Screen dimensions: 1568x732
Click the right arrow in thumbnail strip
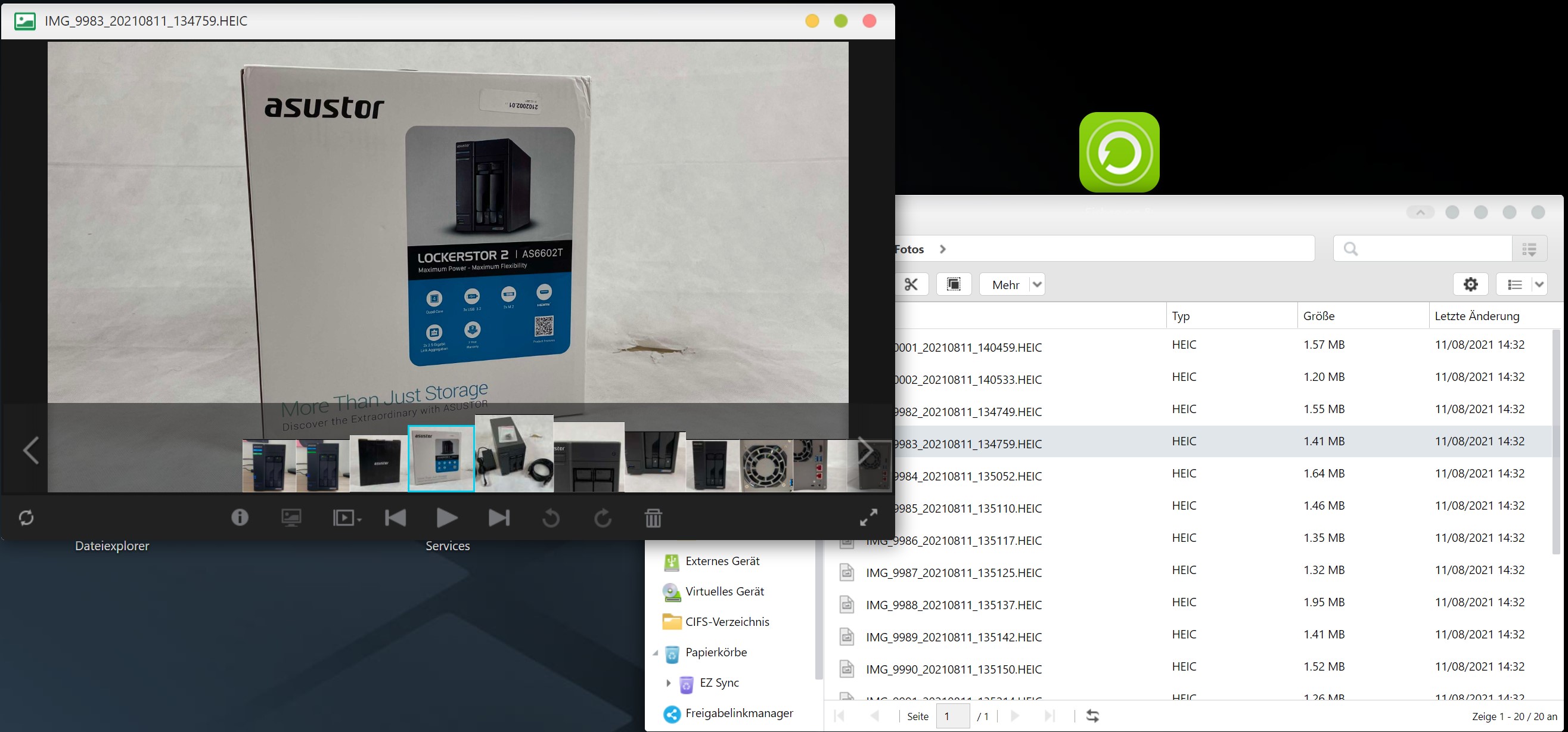[866, 451]
